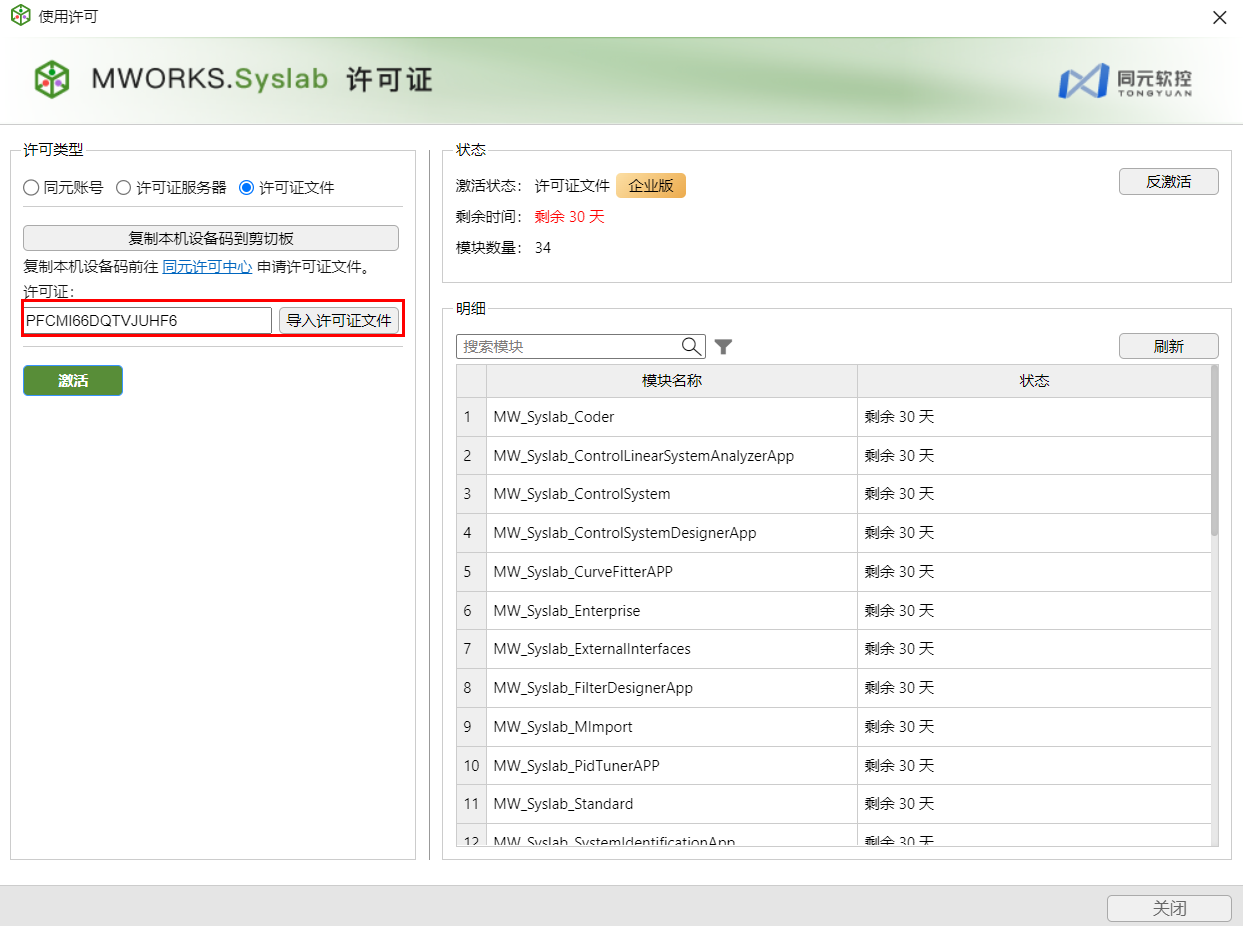Click the search magnifier icon
Image resolution: width=1243 pixels, height=926 pixels.
coord(692,346)
